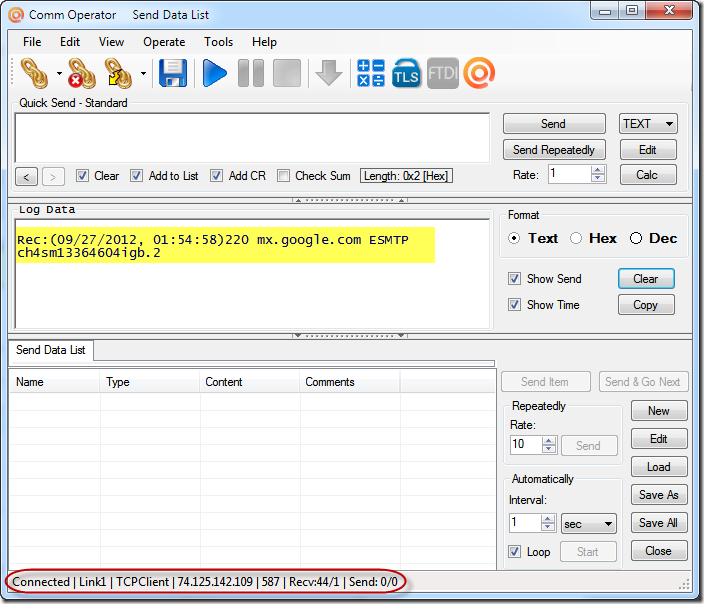Collapse Log panel via lower splitter arrows
The width and height of the screenshot is (704, 604).
click(x=350, y=335)
